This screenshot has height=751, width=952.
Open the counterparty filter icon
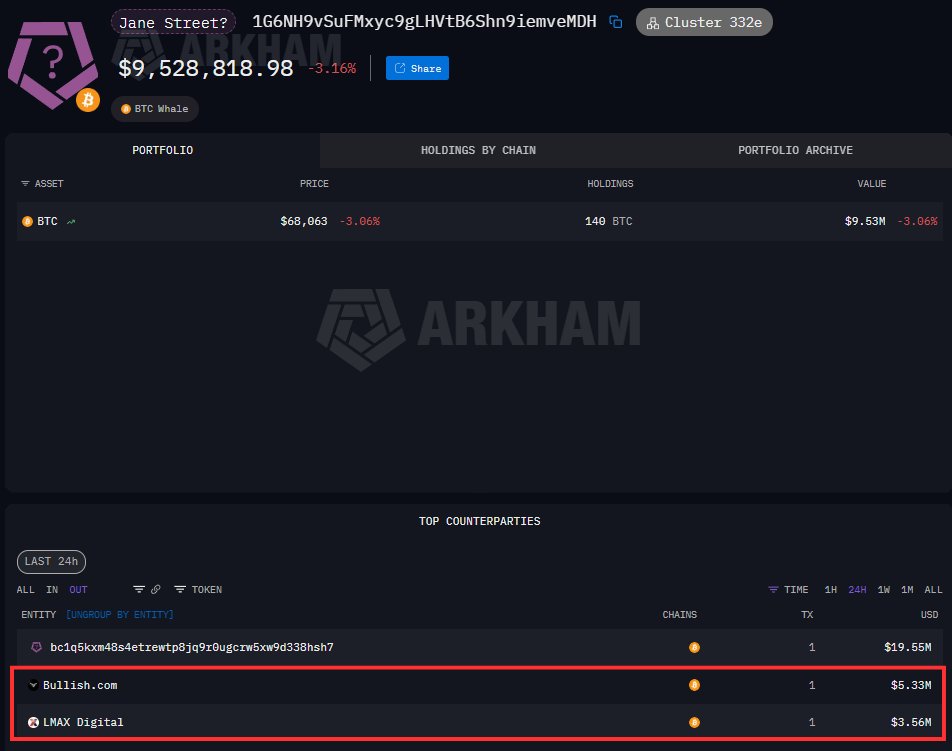pos(139,590)
